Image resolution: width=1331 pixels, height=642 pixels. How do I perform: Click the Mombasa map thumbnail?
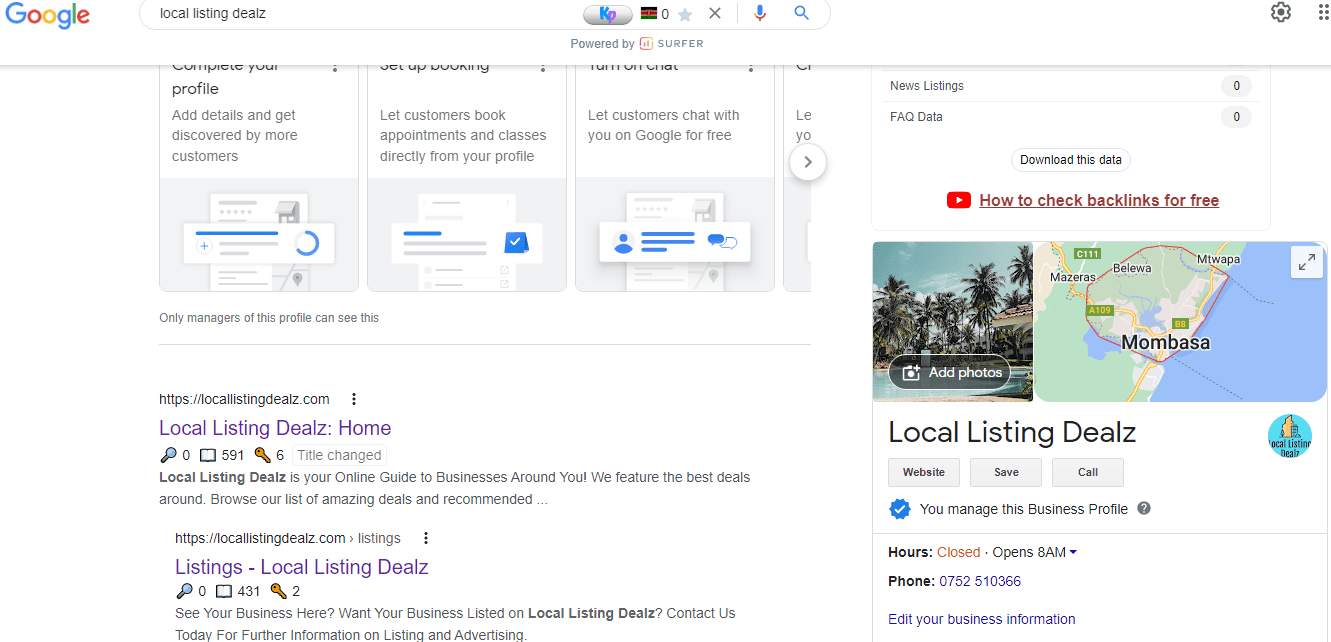(x=1180, y=321)
